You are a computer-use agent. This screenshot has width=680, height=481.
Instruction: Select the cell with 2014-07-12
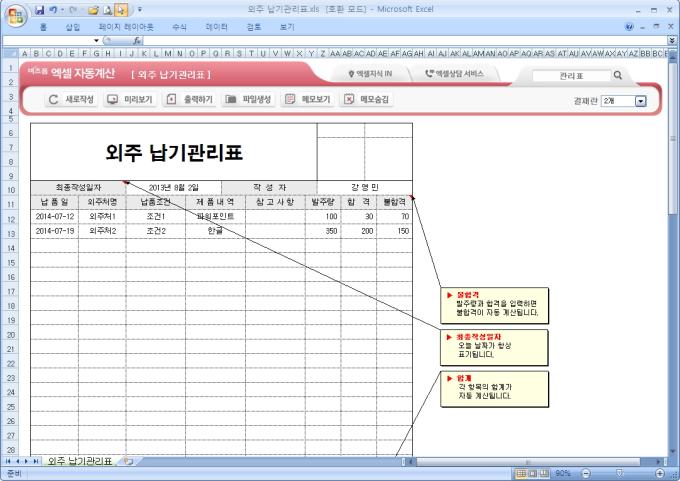55,216
